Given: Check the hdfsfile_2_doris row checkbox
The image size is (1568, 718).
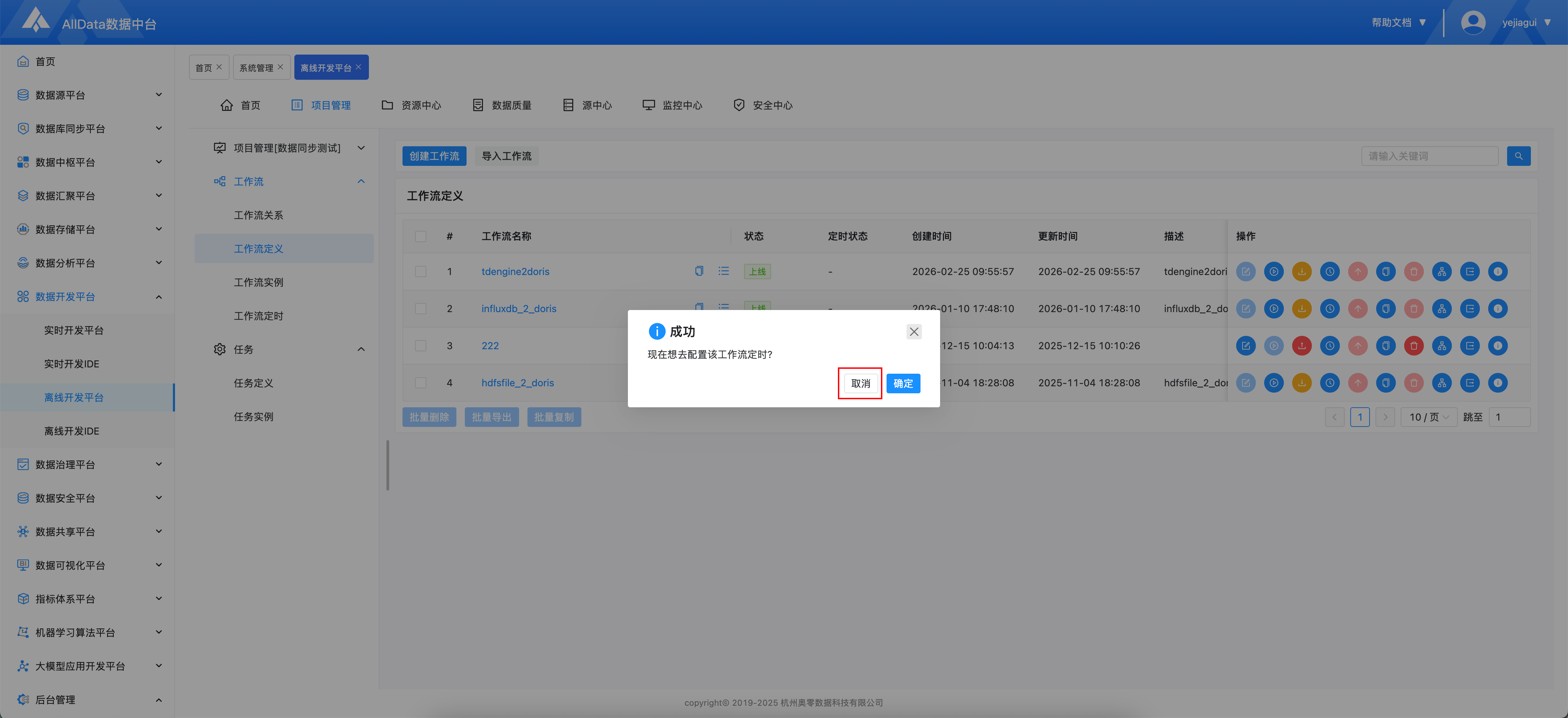Looking at the screenshot, I should (421, 383).
